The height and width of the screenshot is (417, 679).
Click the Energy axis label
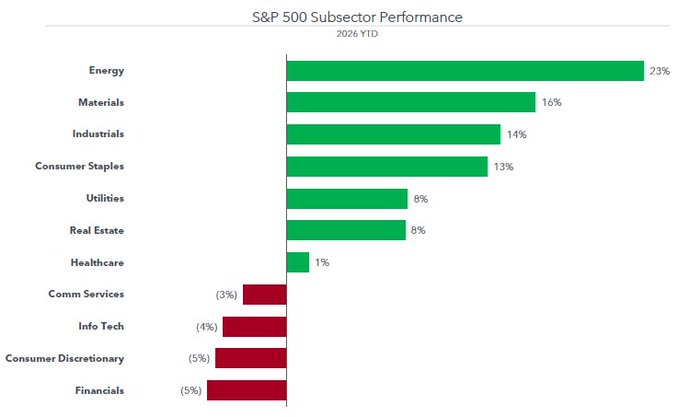106,71
